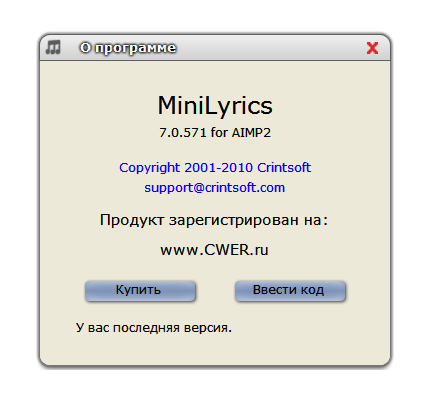Click the У вас последняя версия status text
Viewport: 438px width, 415px height.
[154, 328]
